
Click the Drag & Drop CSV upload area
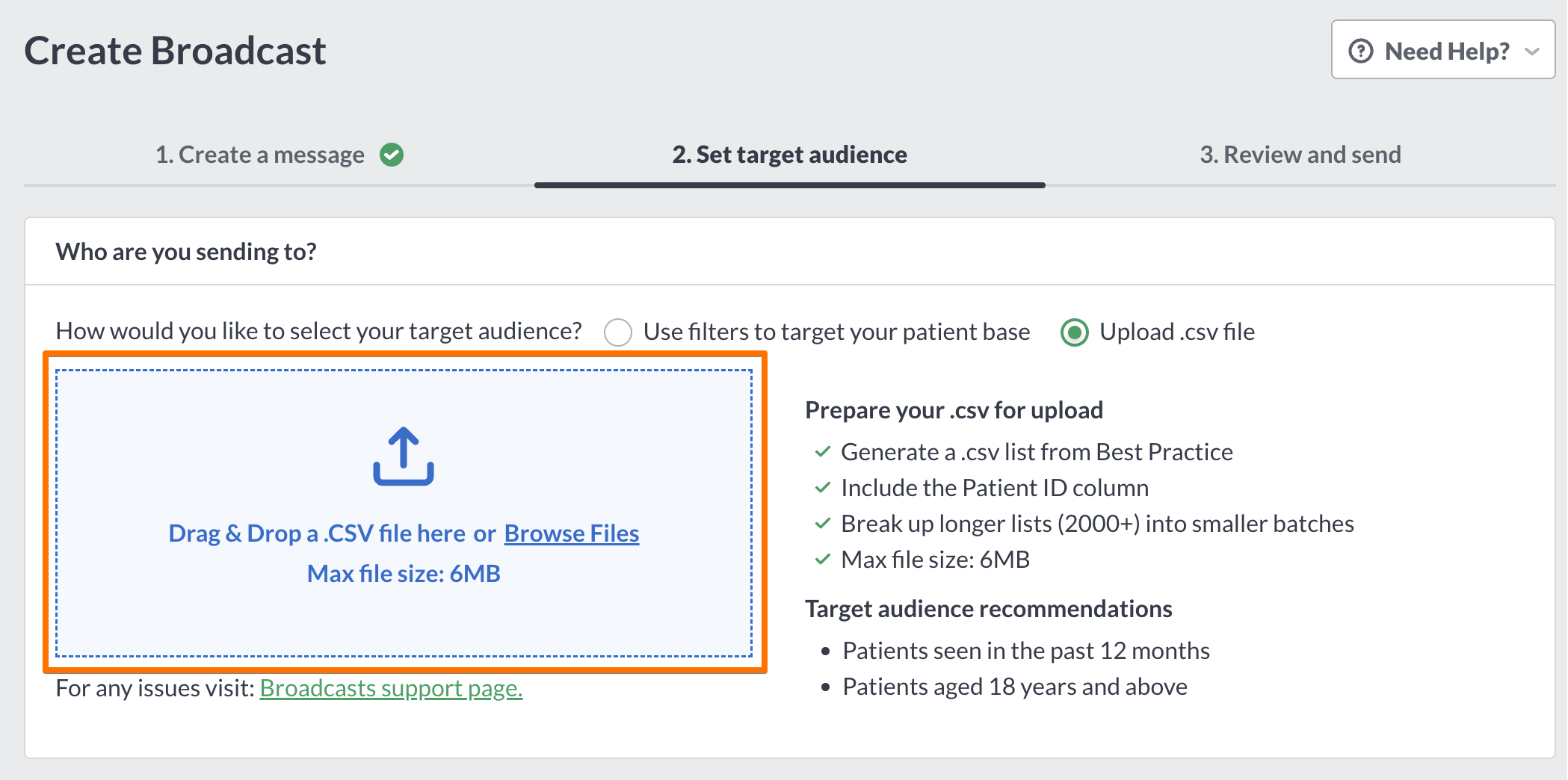coord(404,513)
